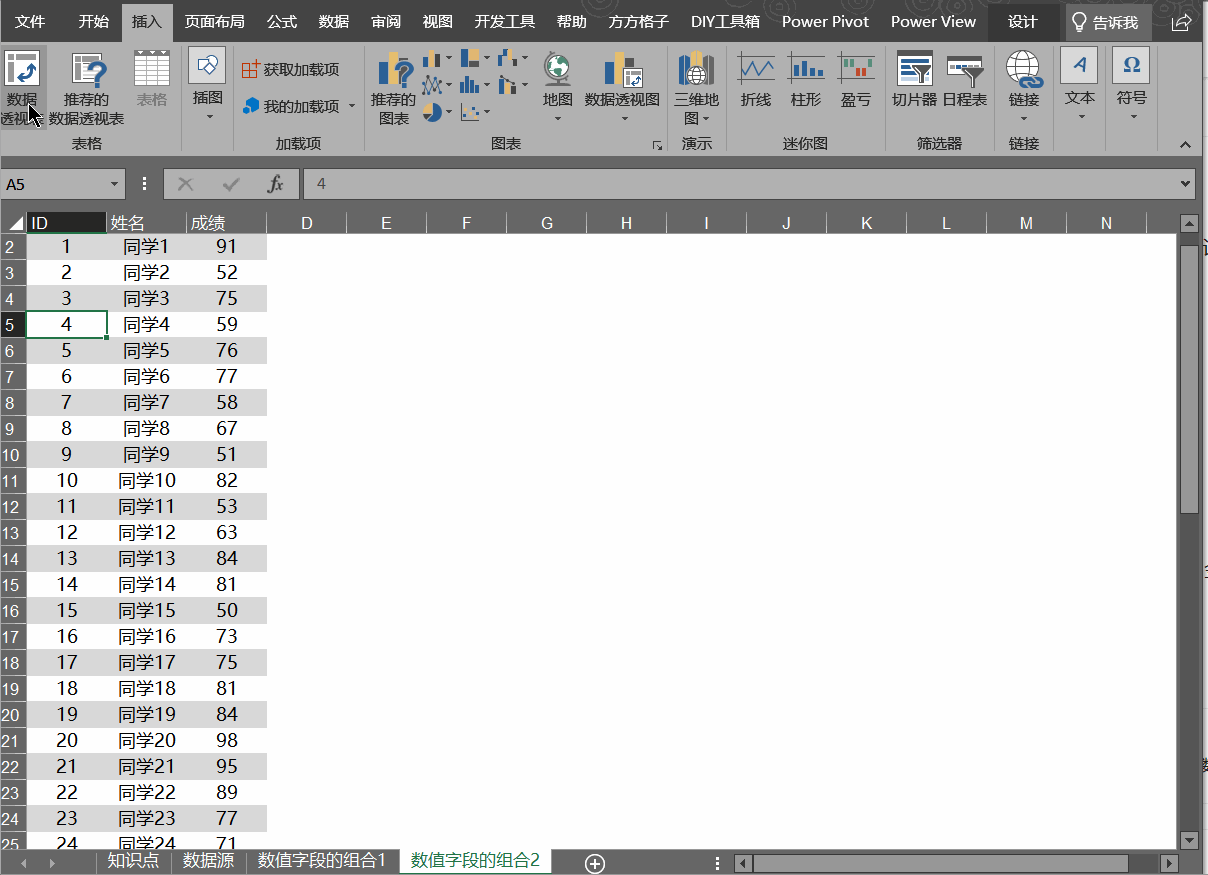Insert 柱形 column sparkline
This screenshot has width=1208, height=875.
pos(806,80)
